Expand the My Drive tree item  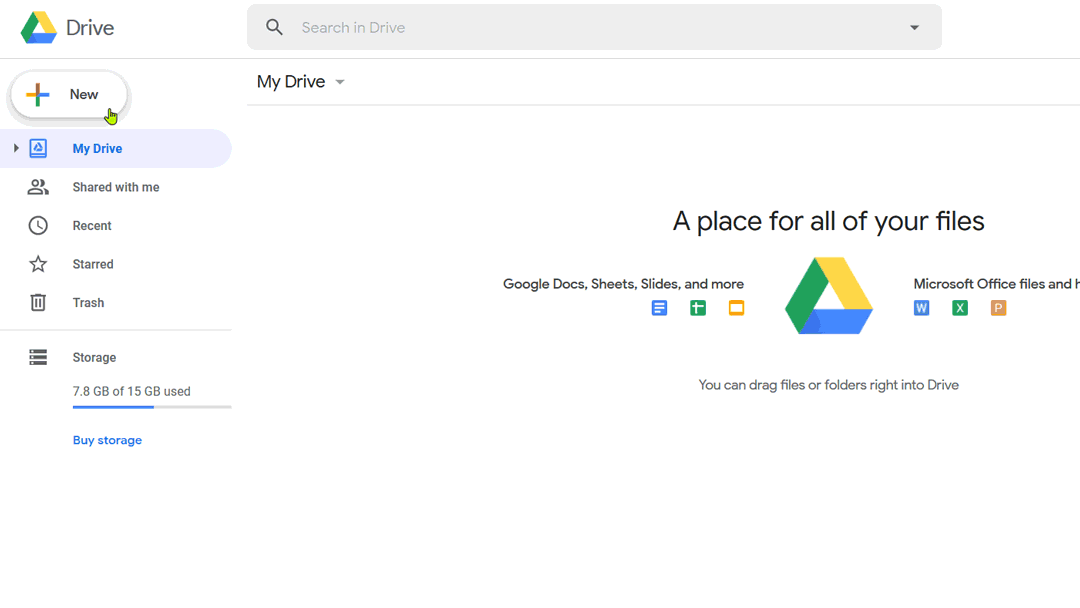[15, 148]
